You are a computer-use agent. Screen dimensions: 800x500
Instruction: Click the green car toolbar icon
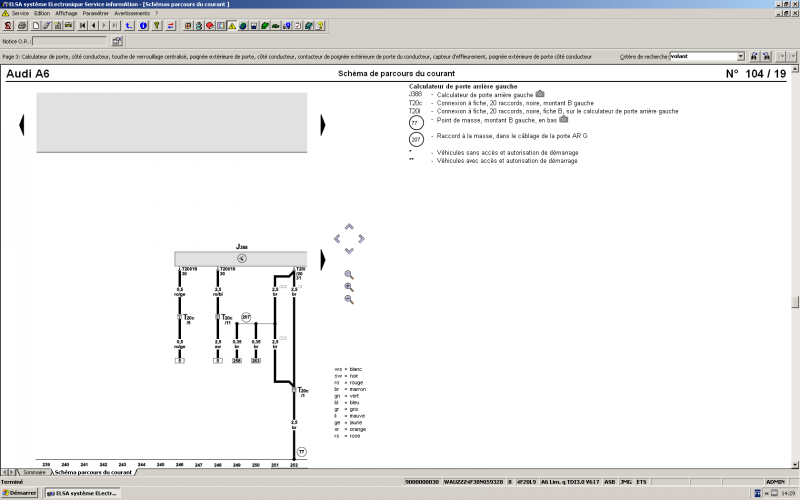click(276, 26)
